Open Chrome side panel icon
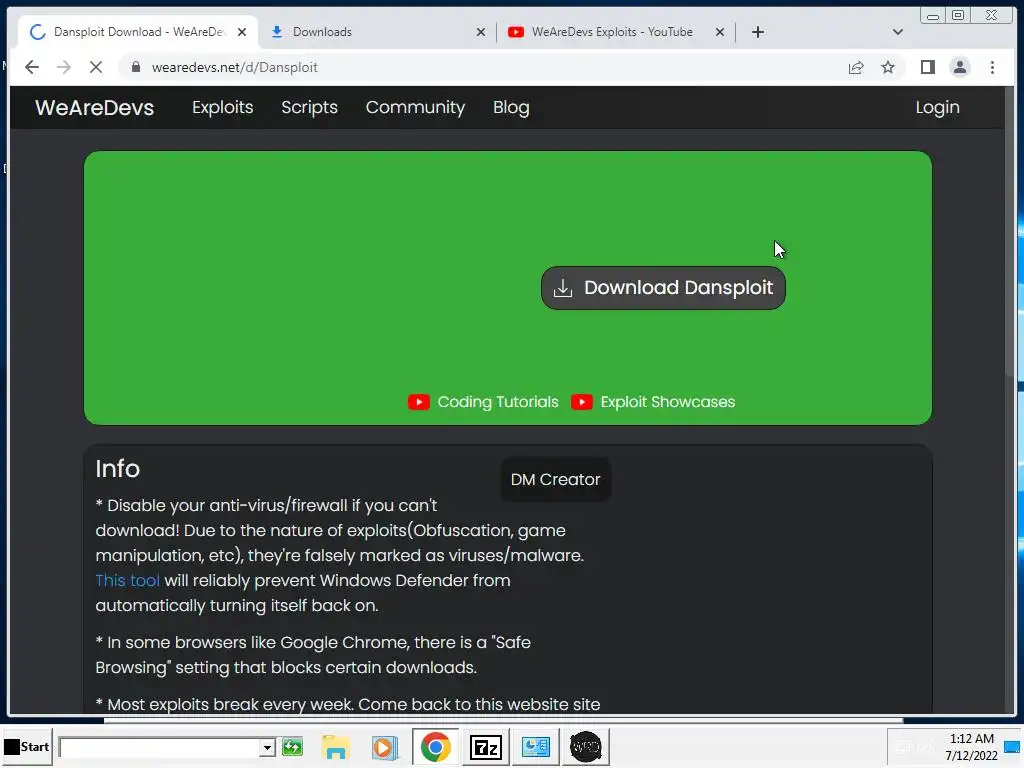The image size is (1024, 768). click(927, 67)
